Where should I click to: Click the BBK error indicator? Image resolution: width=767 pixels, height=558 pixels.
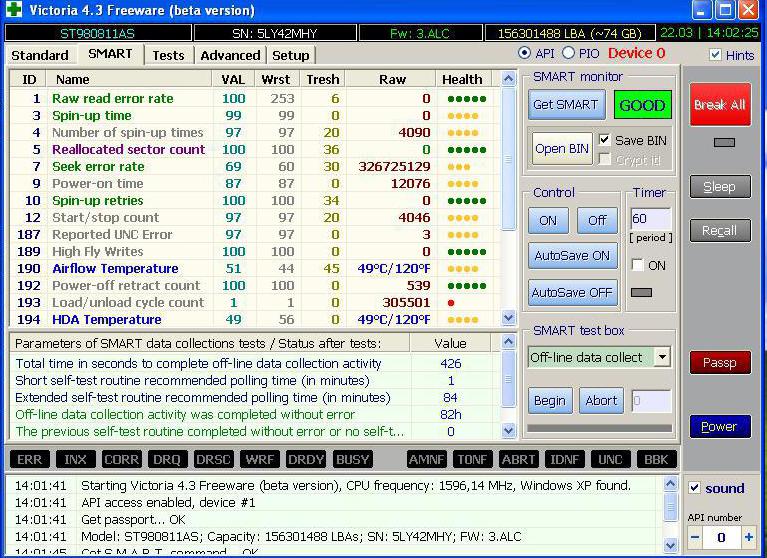[656, 459]
